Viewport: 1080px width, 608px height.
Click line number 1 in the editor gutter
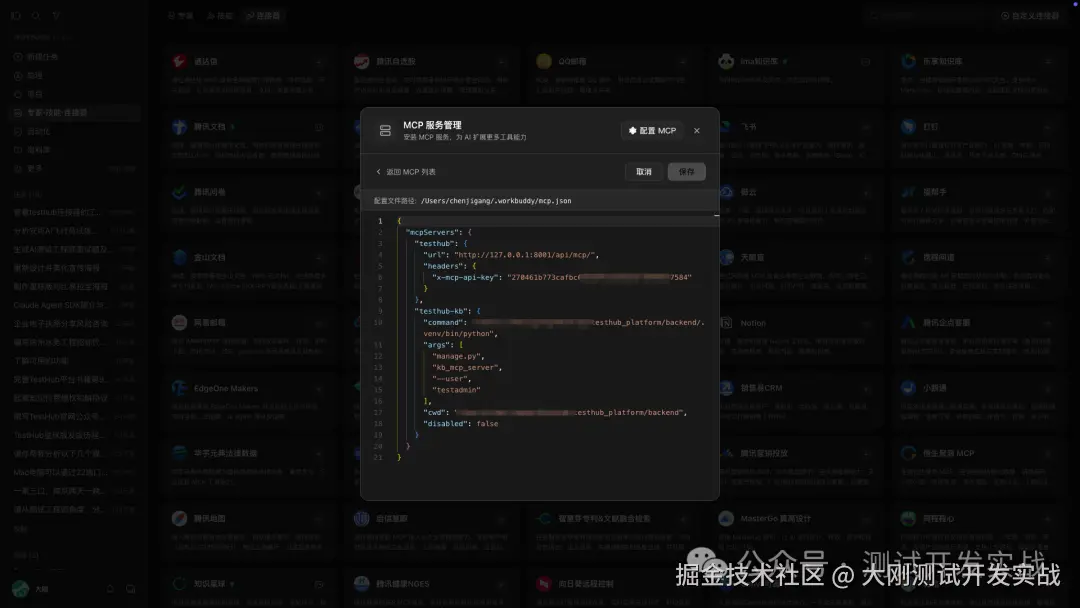380,221
